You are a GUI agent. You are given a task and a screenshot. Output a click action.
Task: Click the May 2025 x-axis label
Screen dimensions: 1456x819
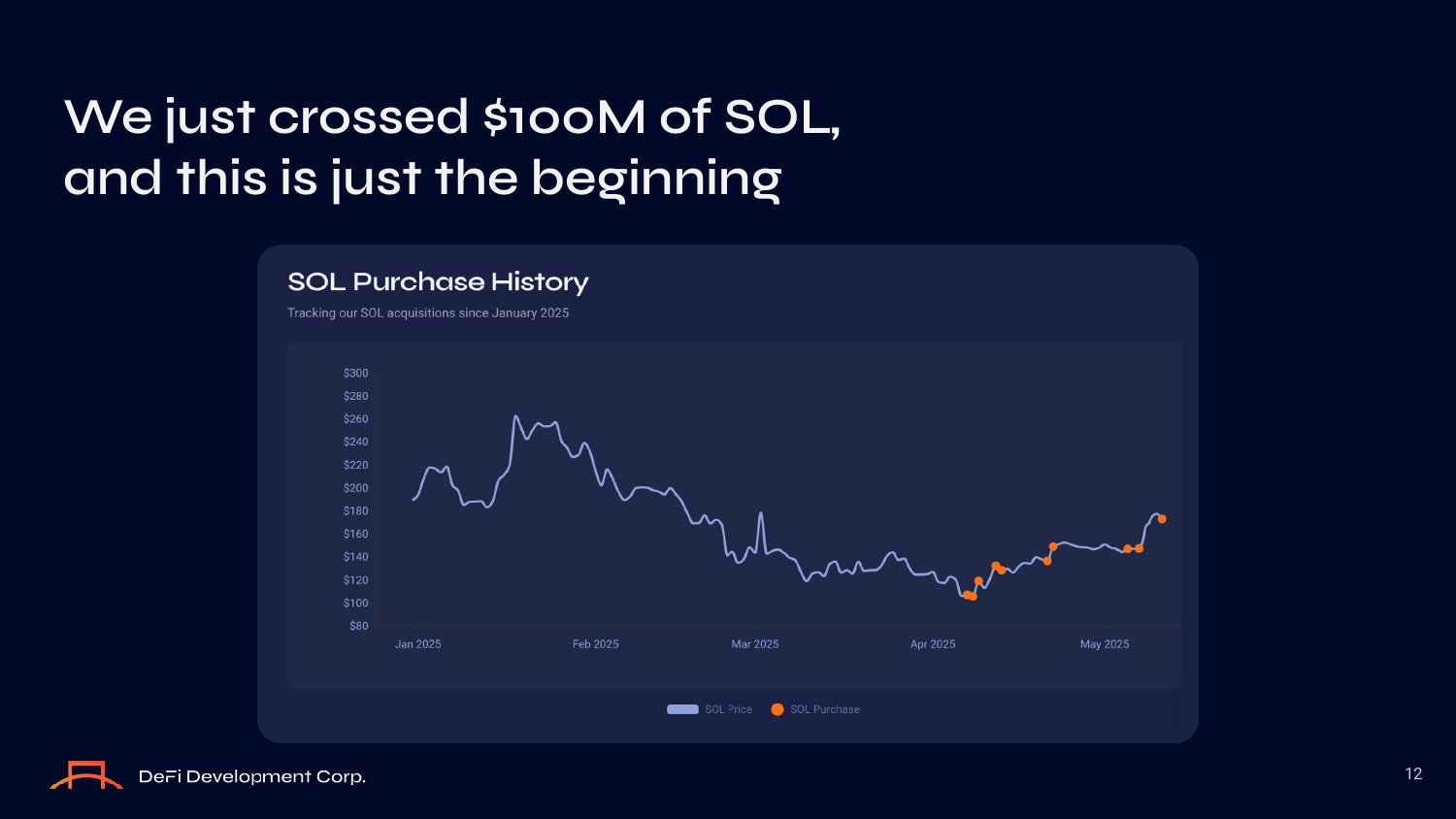point(1104,644)
